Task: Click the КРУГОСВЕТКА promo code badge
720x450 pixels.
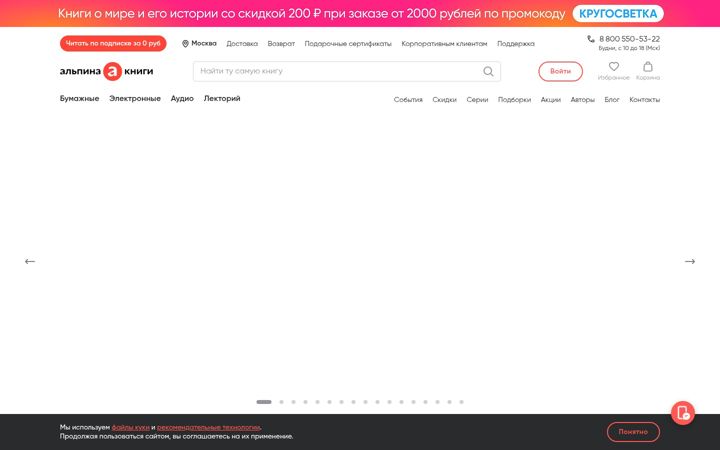Action: click(618, 14)
